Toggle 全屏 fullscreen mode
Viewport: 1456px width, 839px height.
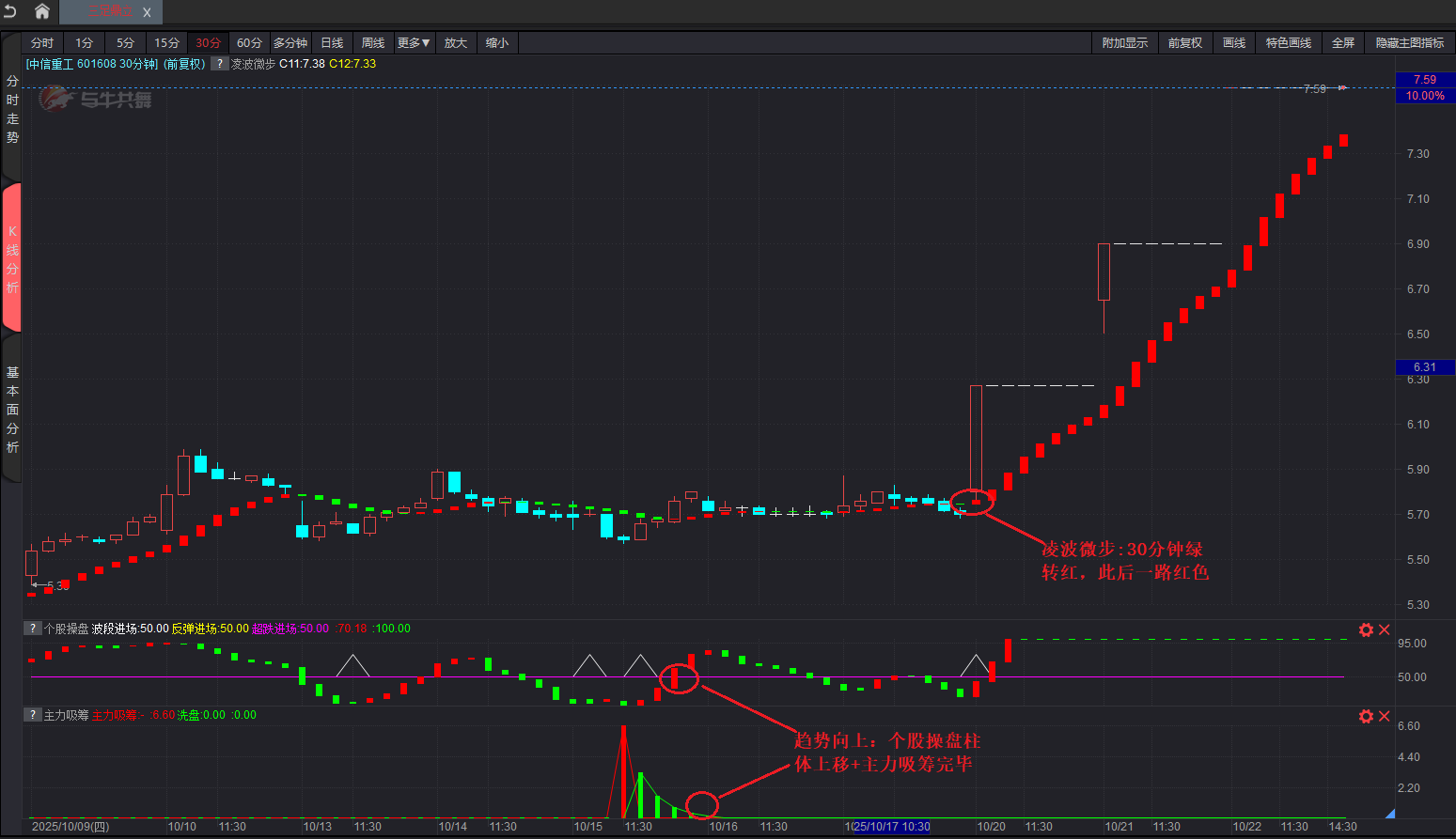(x=1342, y=43)
